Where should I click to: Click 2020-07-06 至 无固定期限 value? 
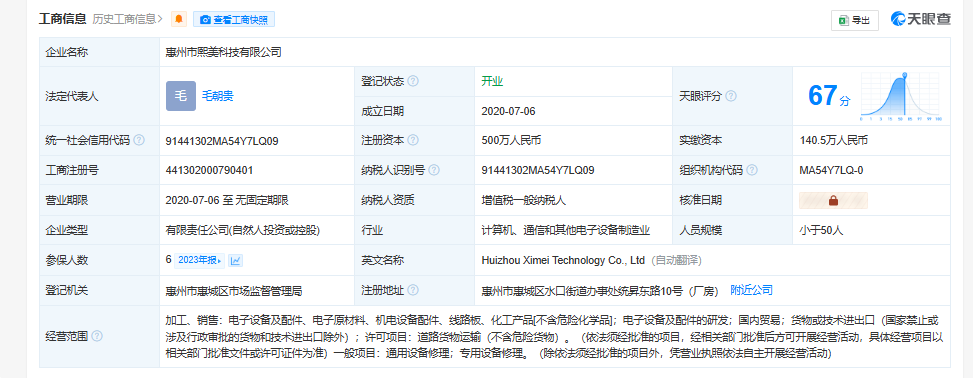227,200
